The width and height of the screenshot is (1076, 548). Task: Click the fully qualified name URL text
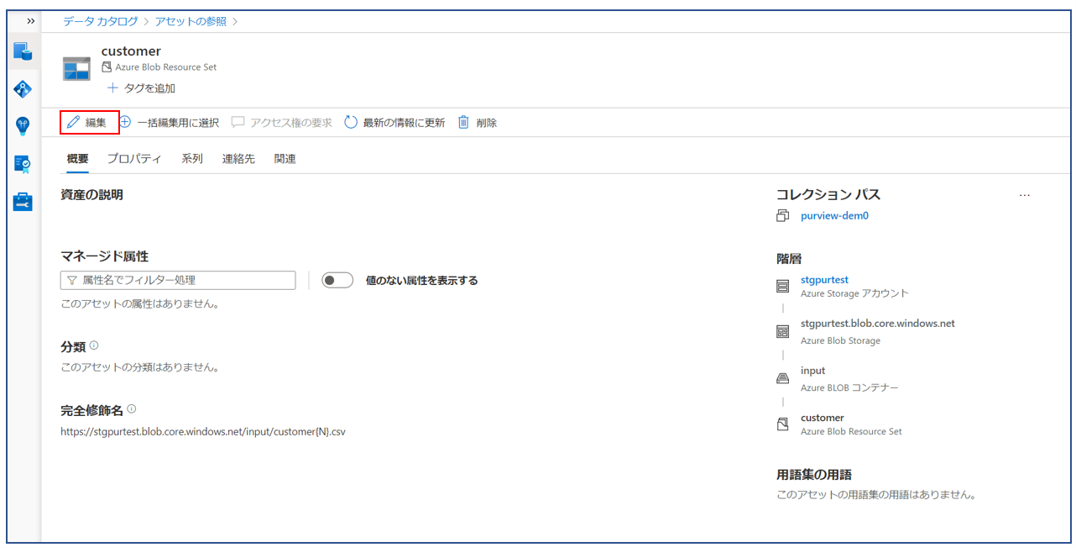pos(203,433)
